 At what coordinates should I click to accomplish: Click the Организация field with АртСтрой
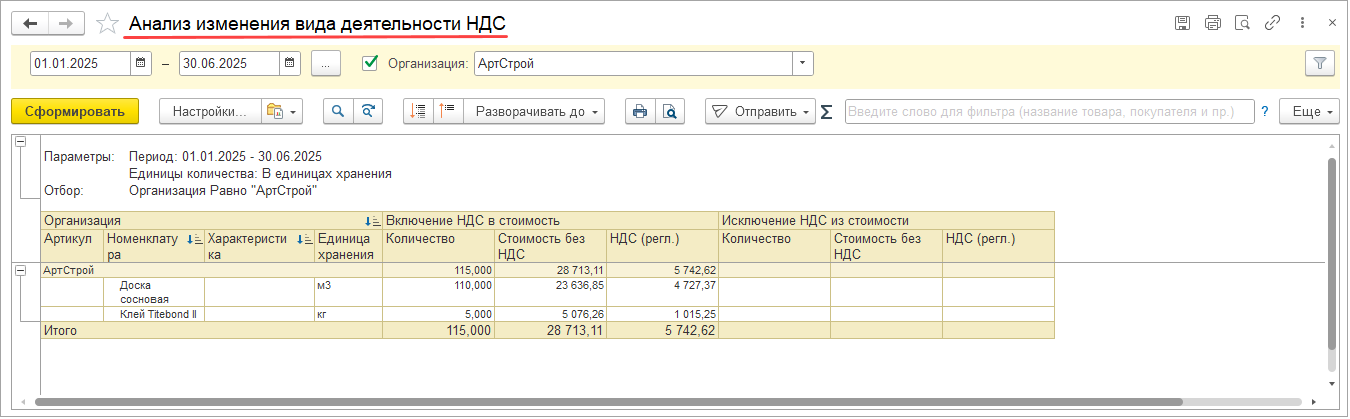click(633, 63)
